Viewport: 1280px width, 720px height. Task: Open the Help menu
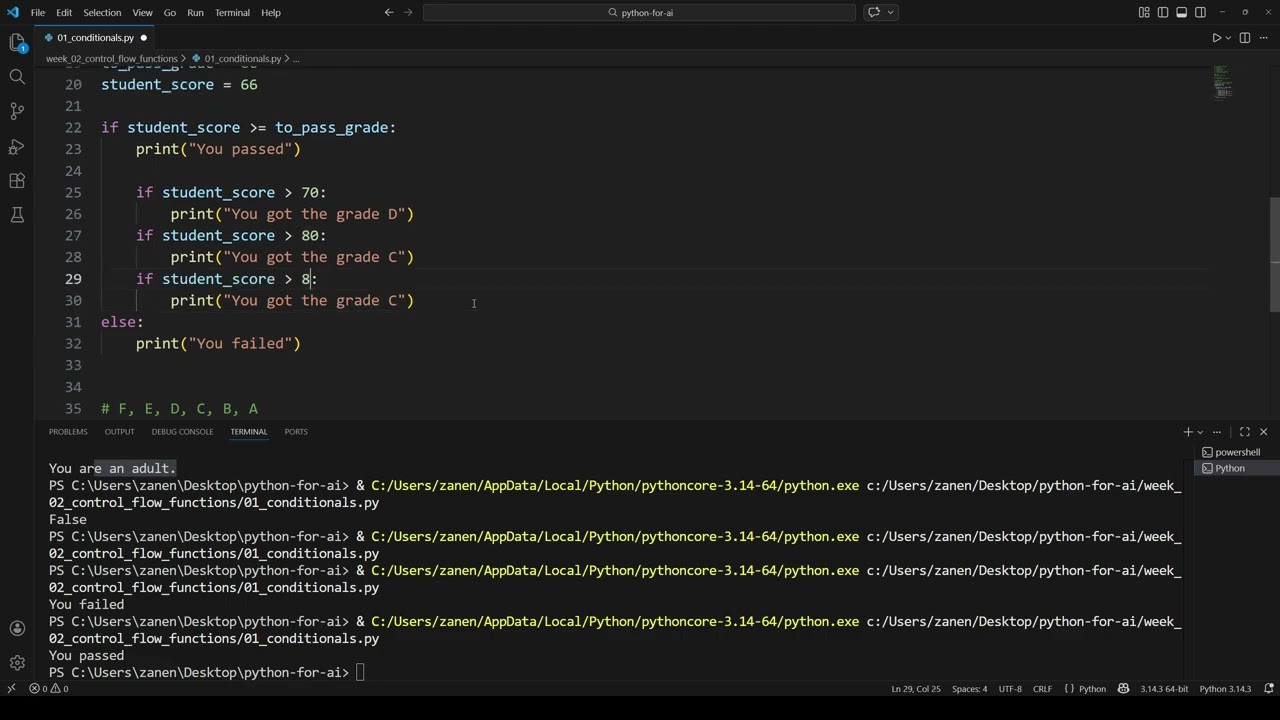coord(271,12)
